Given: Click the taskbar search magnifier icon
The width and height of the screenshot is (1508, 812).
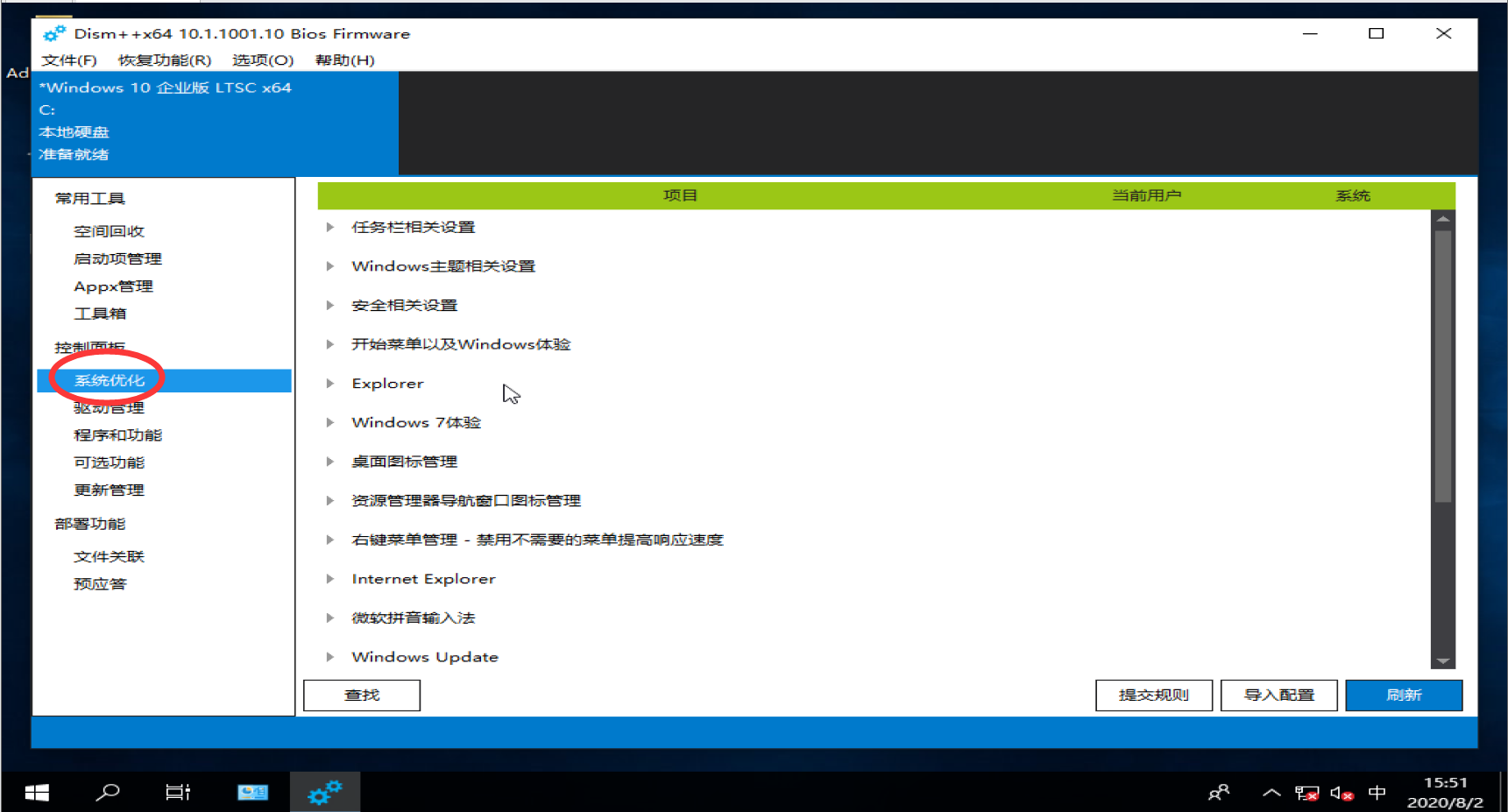Looking at the screenshot, I should (108, 793).
